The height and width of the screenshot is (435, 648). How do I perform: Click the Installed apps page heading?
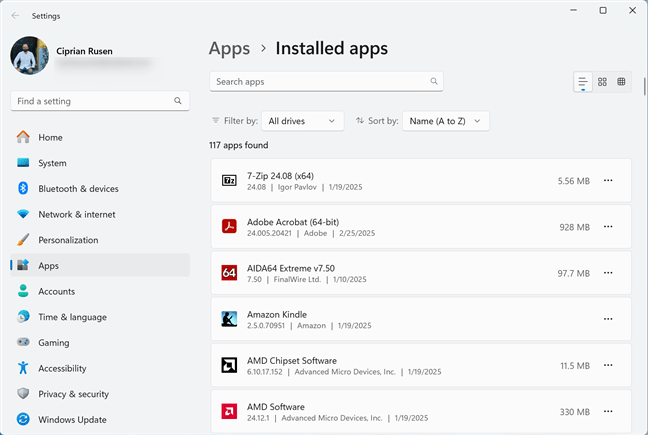pos(332,48)
